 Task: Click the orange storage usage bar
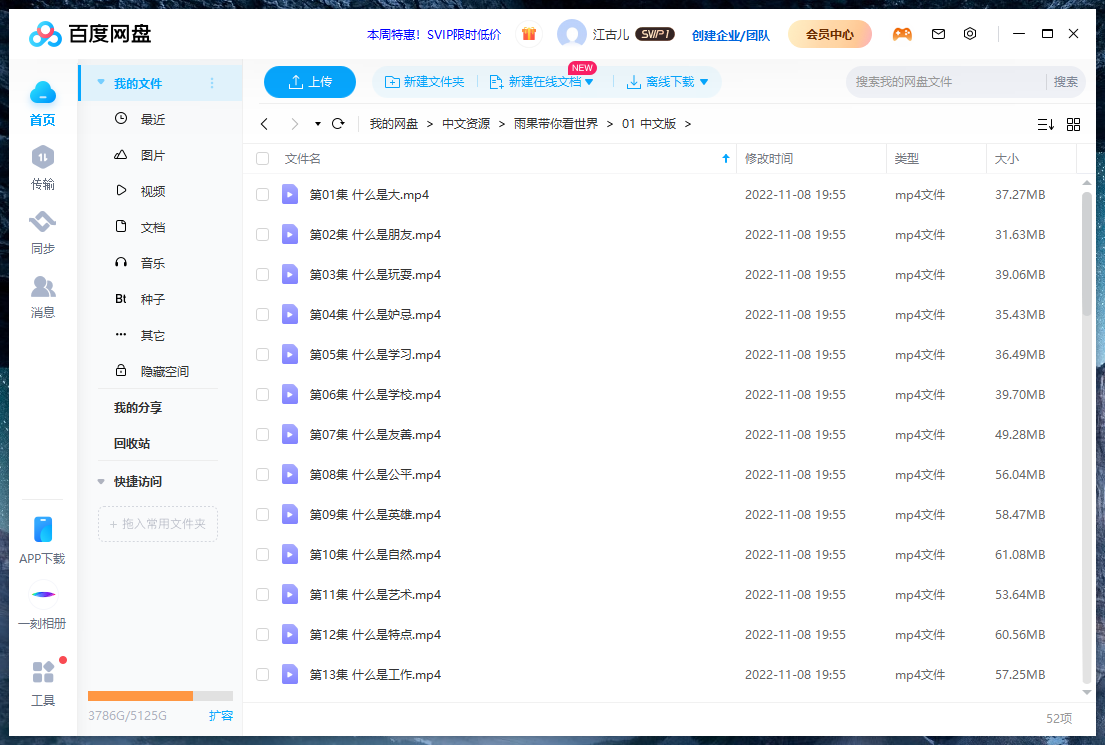click(140, 696)
